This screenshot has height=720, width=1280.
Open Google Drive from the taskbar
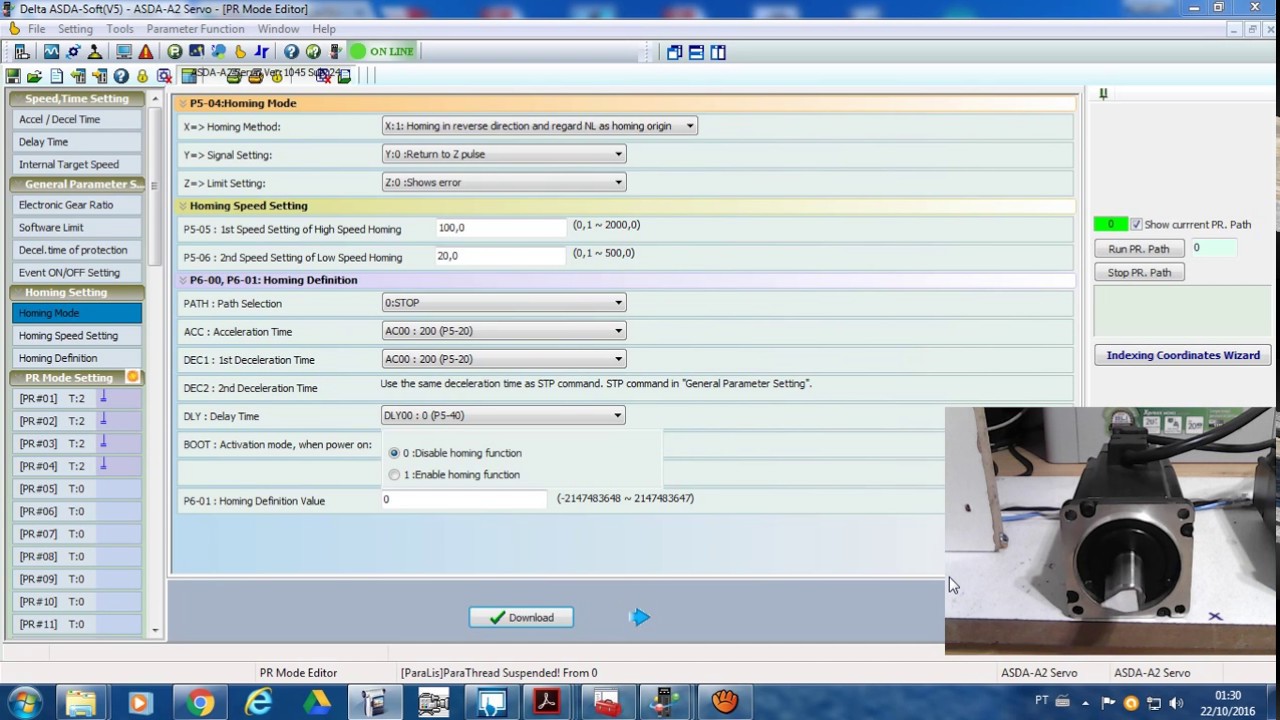[316, 703]
